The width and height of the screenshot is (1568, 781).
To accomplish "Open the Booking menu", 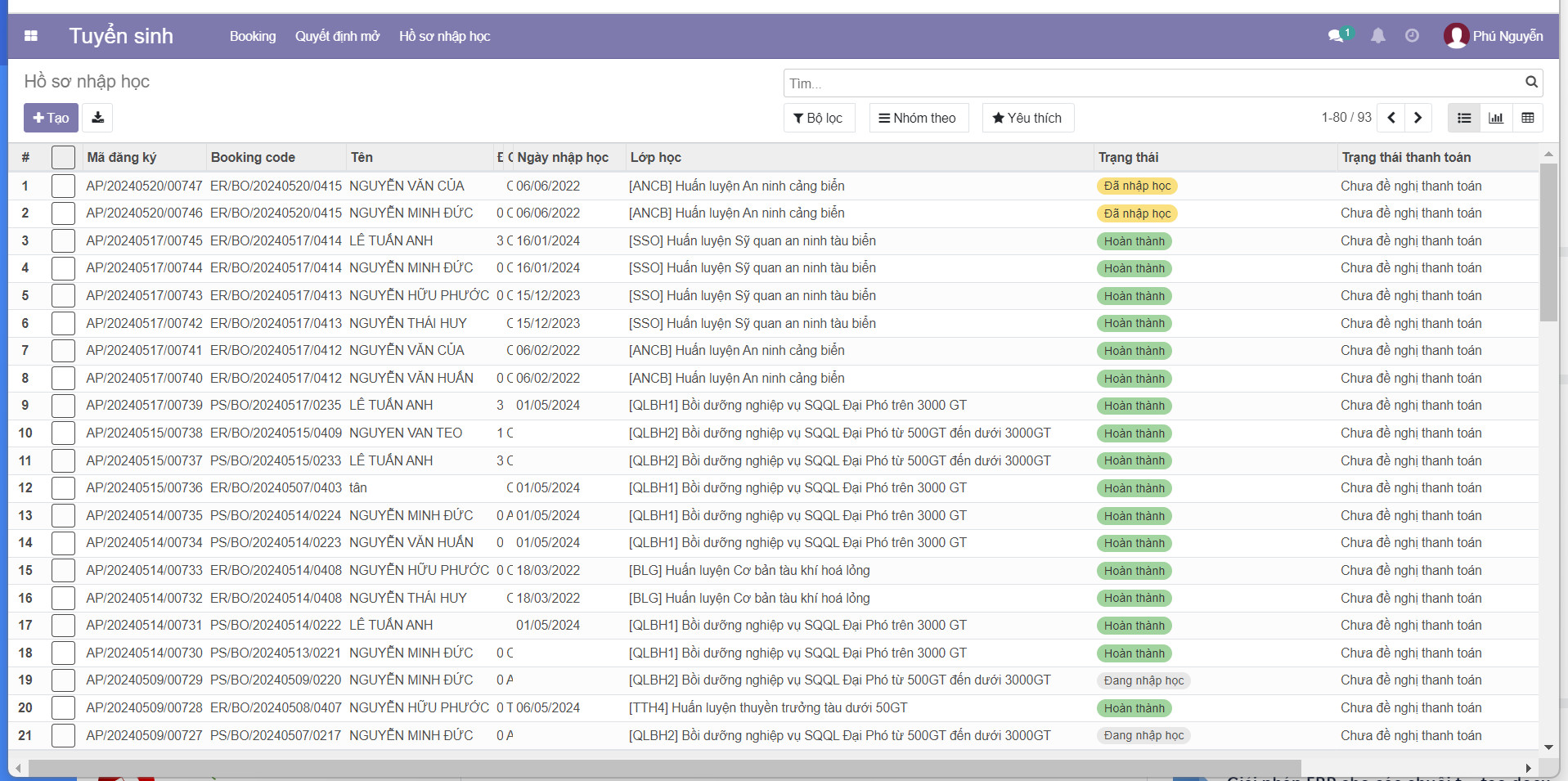I will [253, 36].
